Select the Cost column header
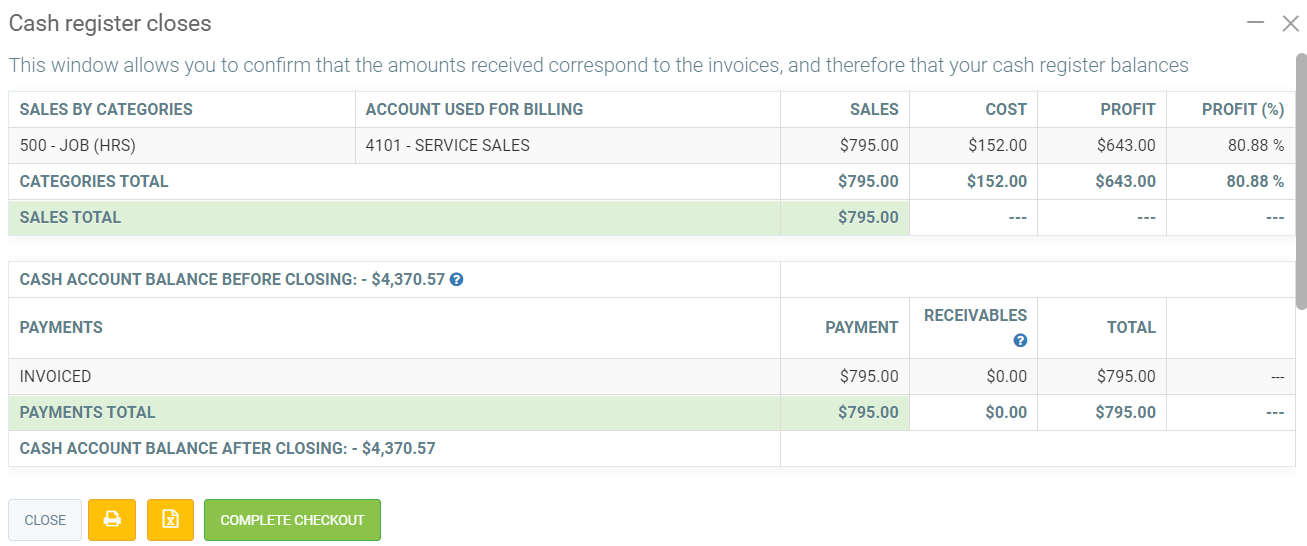The height and width of the screenshot is (546, 1307). pyautogui.click(x=1005, y=110)
